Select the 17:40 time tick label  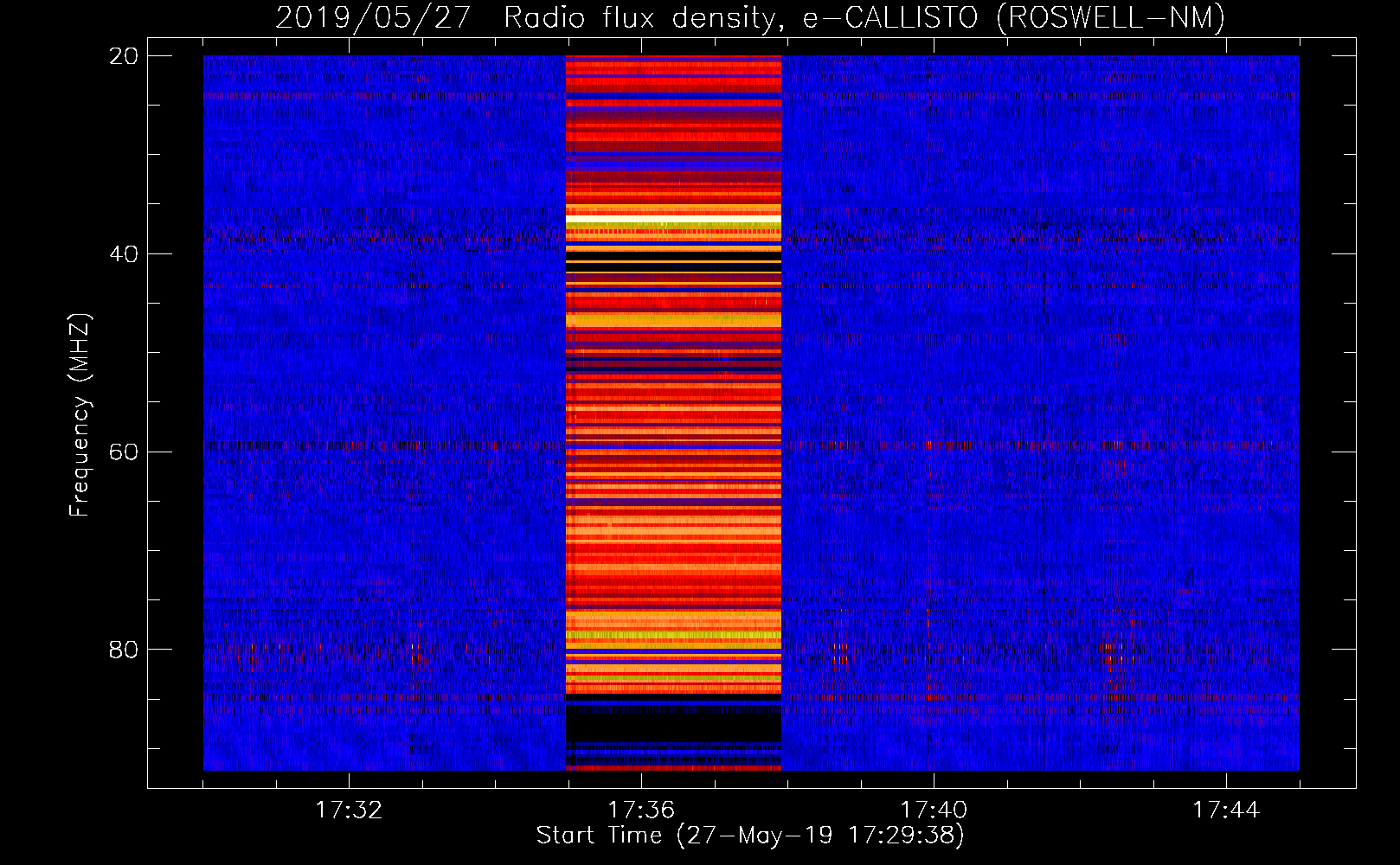click(934, 810)
